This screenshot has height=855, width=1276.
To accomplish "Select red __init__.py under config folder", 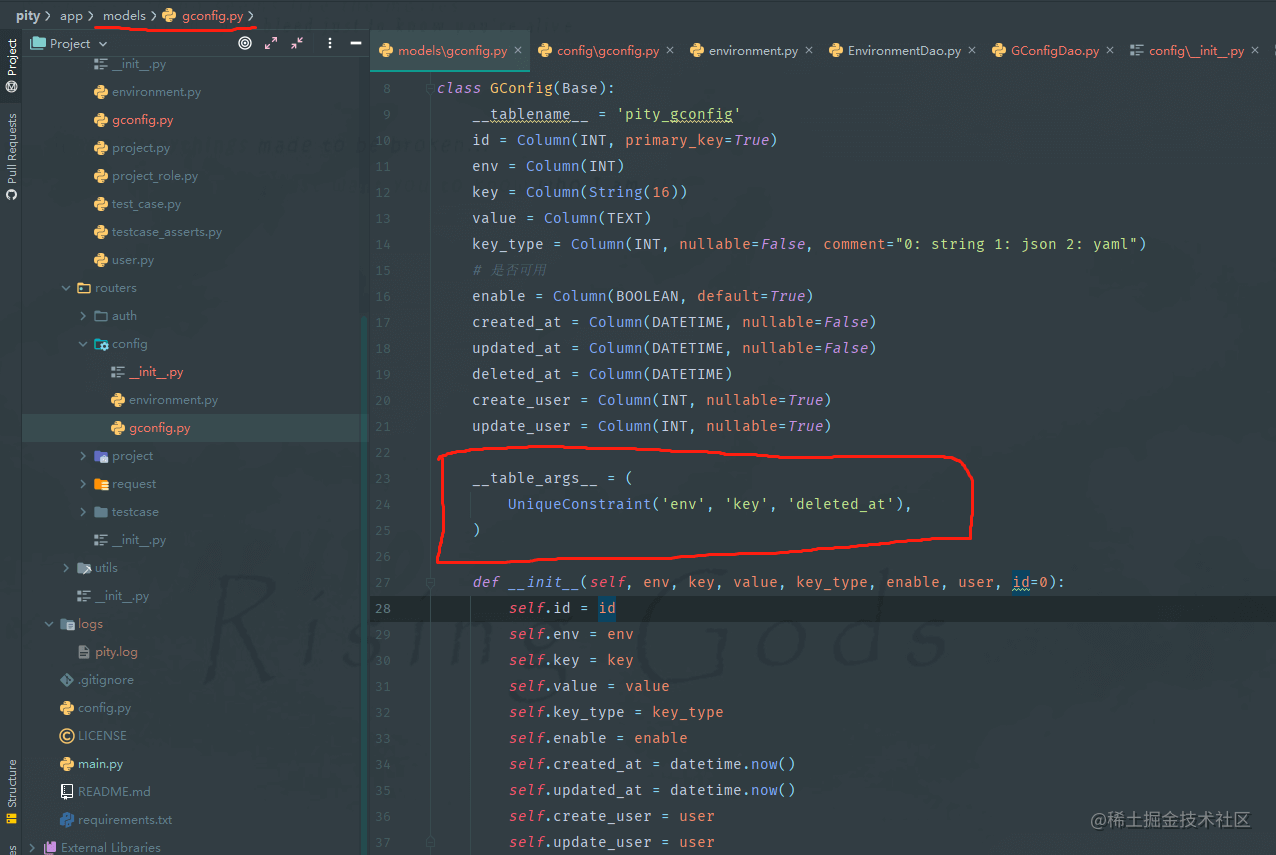I will point(156,372).
